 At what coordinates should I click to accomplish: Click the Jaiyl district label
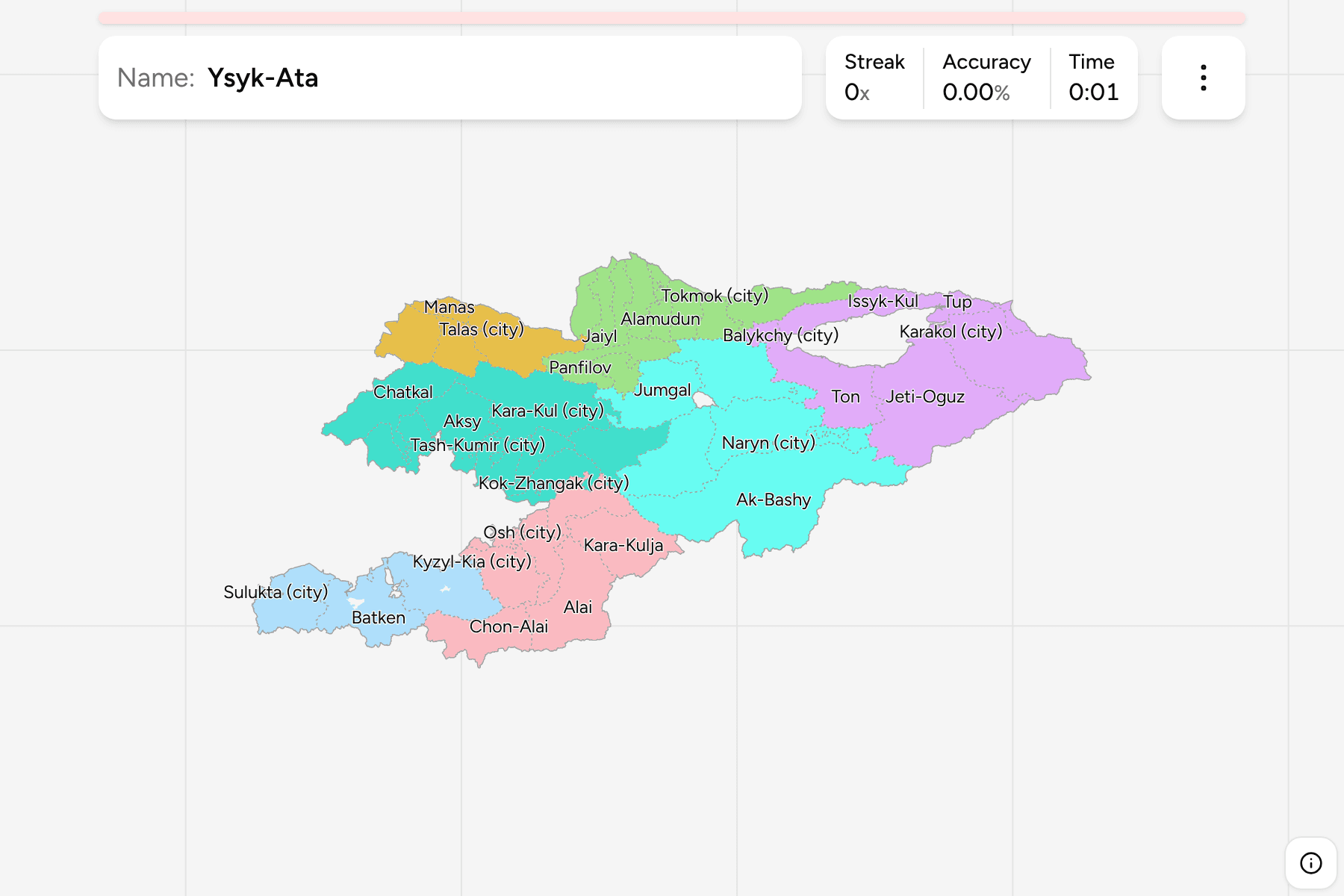600,336
